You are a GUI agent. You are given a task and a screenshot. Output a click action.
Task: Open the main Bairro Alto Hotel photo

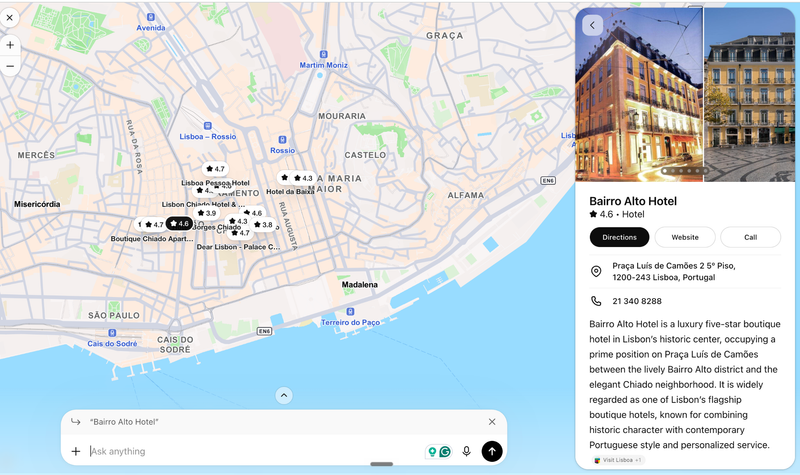pos(639,94)
